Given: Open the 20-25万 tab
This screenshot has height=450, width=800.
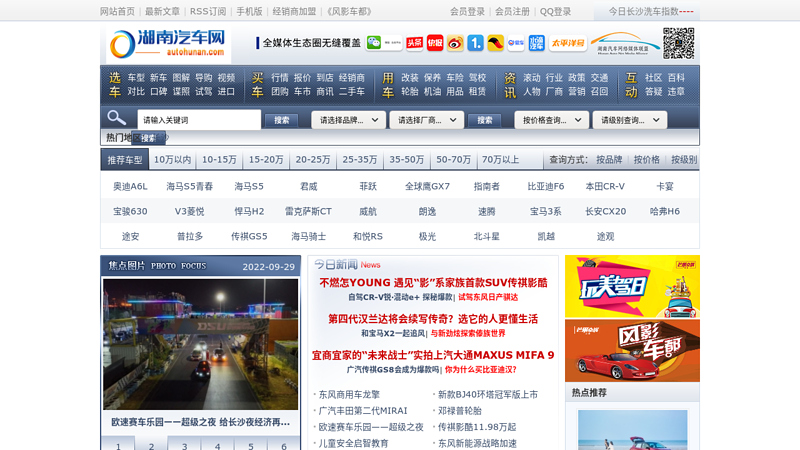Looking at the screenshot, I should pos(313,160).
